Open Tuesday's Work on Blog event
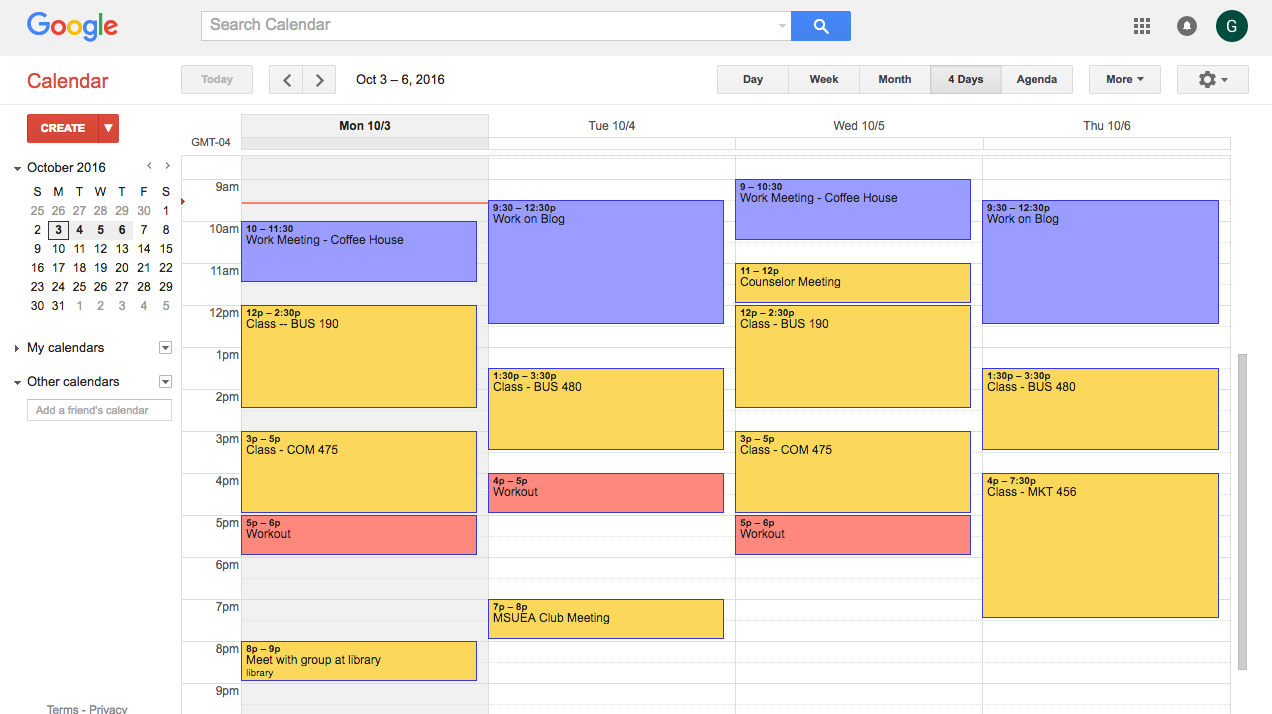Screen dimensions: 1272x714 click(606, 262)
